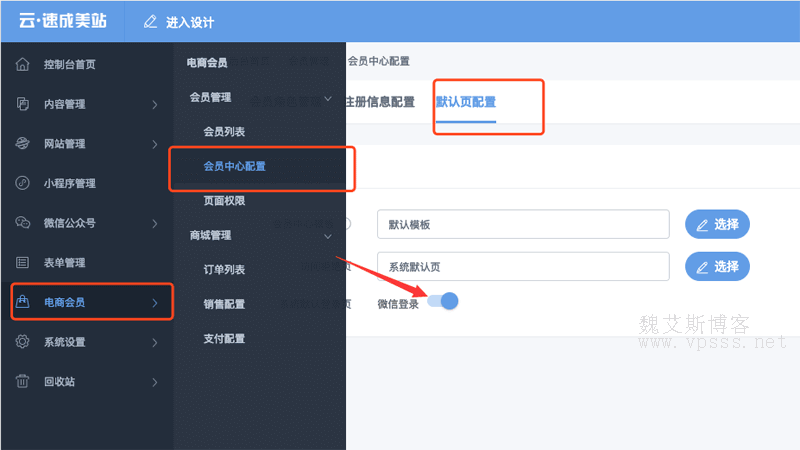Image resolution: width=800 pixels, height=450 pixels.
Task: Click the 内容管理 copy icon
Action: [x=22, y=104]
